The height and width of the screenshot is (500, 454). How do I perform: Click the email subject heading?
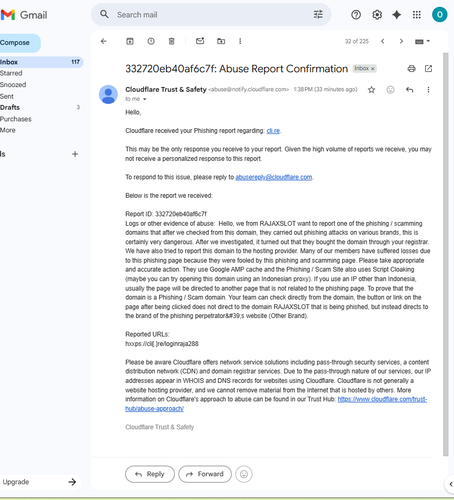point(236,69)
